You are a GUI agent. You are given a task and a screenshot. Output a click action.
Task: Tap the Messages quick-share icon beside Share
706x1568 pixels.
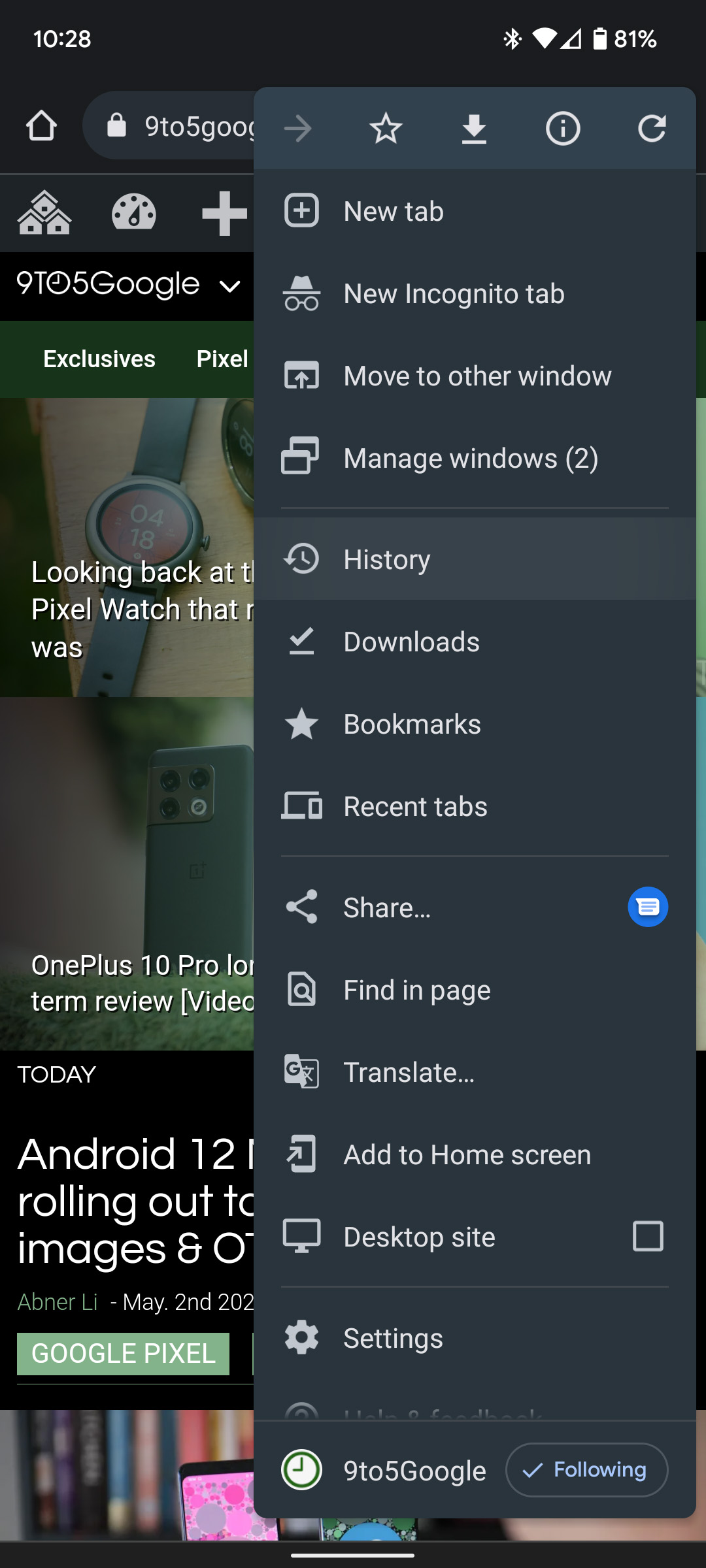(647, 907)
